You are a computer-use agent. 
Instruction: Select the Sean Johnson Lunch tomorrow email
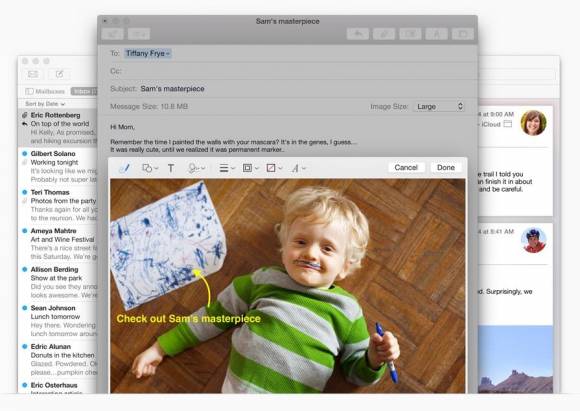[x=59, y=321]
